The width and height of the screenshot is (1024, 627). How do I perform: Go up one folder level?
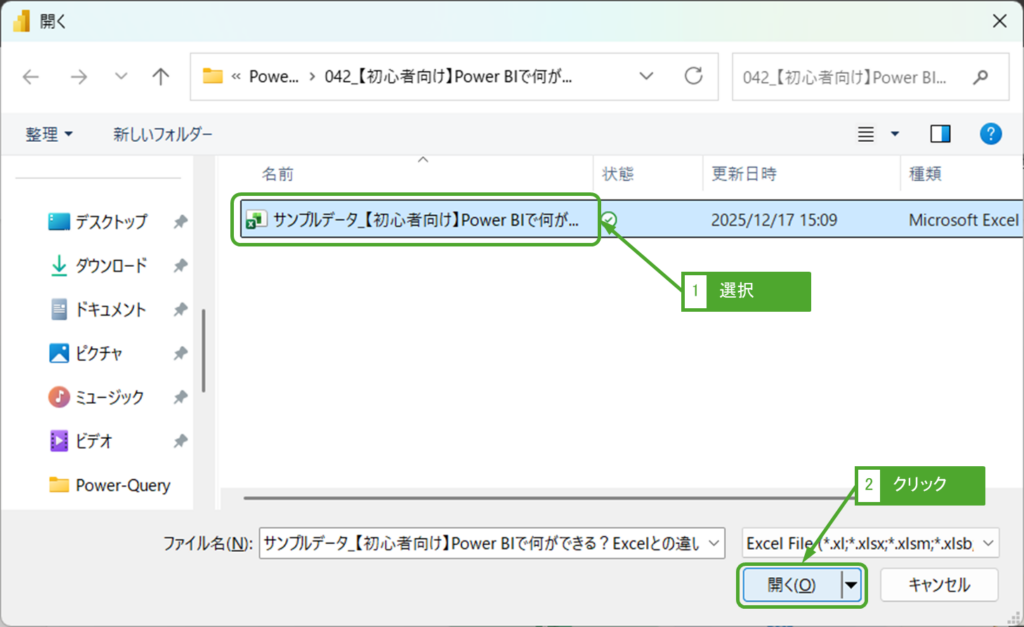coord(160,77)
